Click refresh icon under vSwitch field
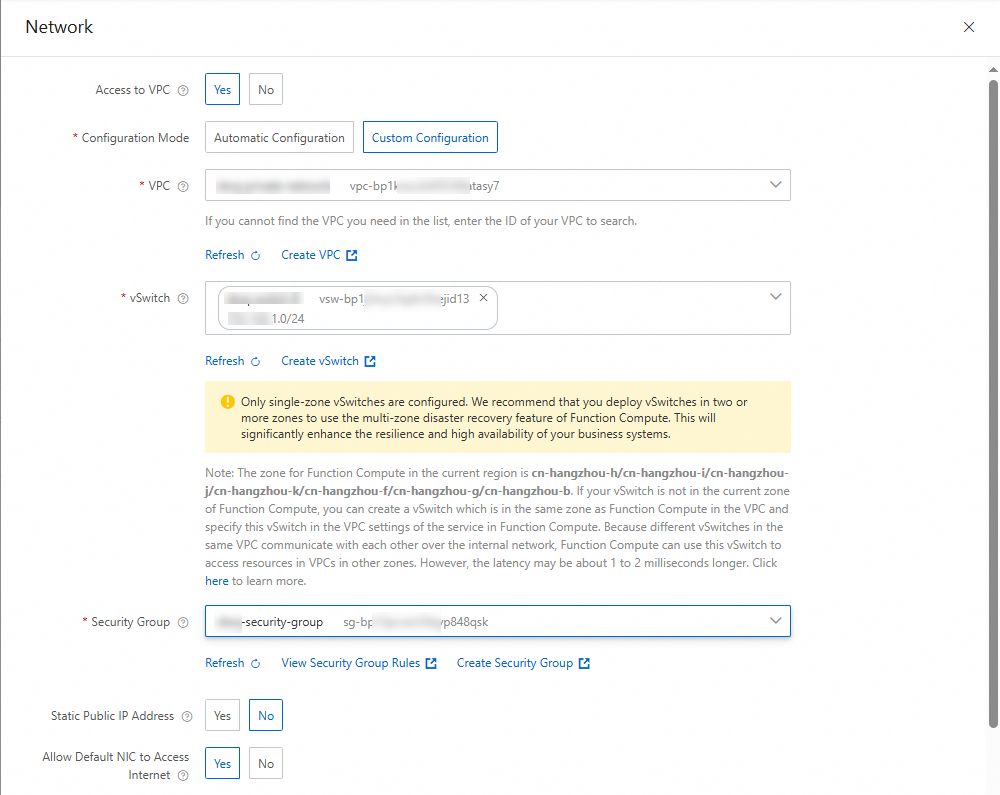The width and height of the screenshot is (1000, 795). pos(255,361)
